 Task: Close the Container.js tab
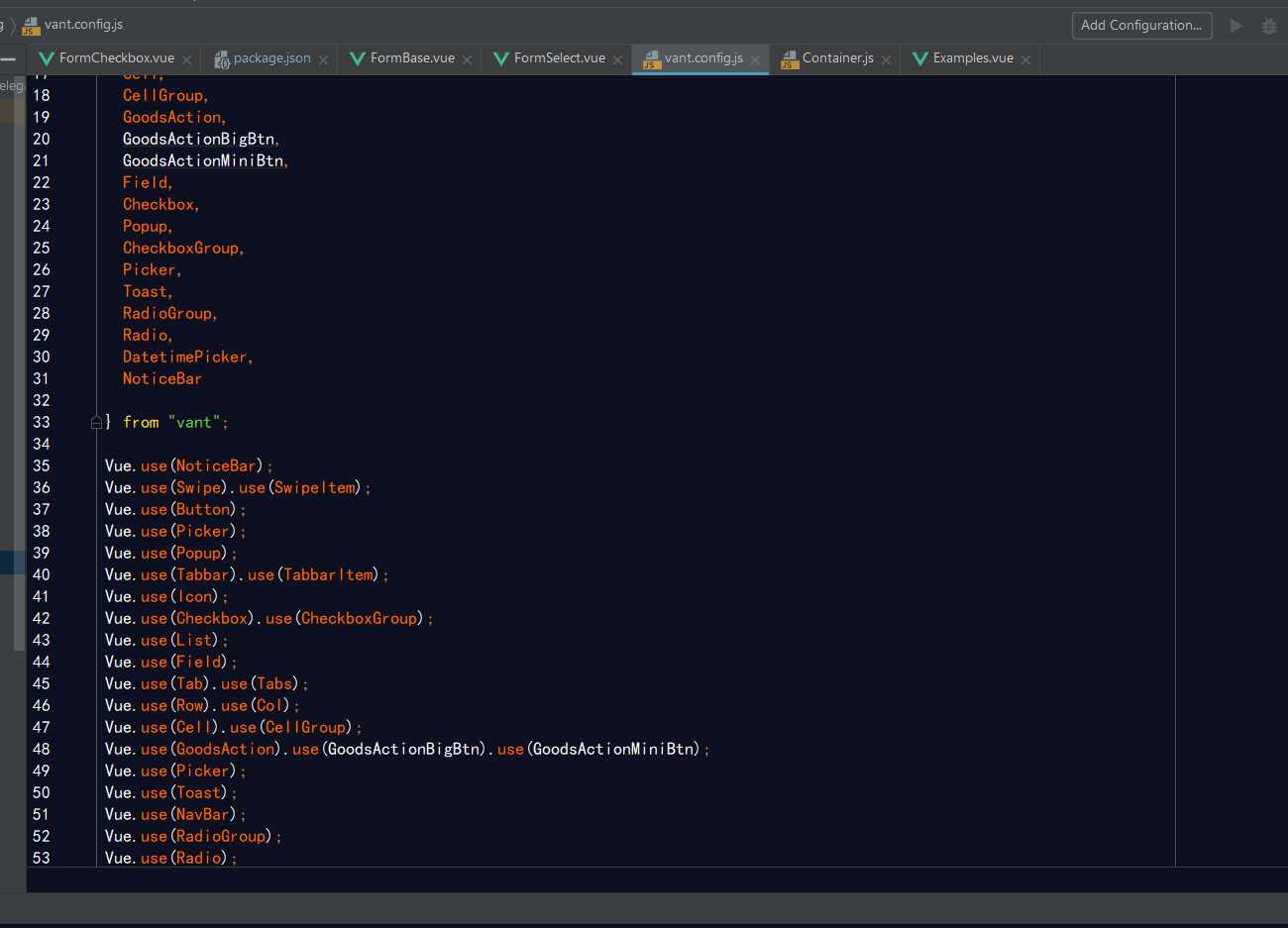tap(886, 59)
